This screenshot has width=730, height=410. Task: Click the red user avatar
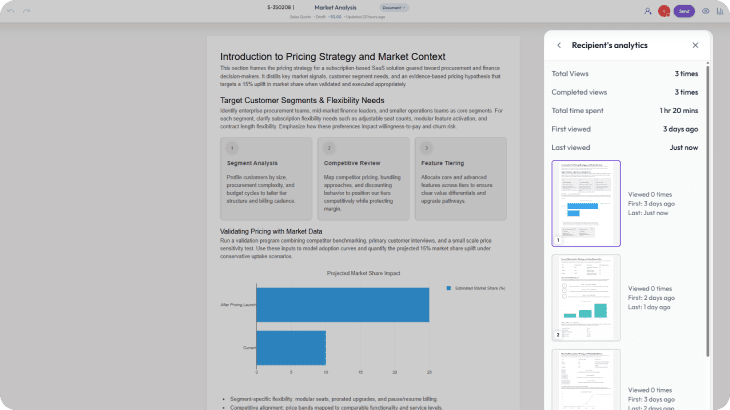(x=664, y=11)
